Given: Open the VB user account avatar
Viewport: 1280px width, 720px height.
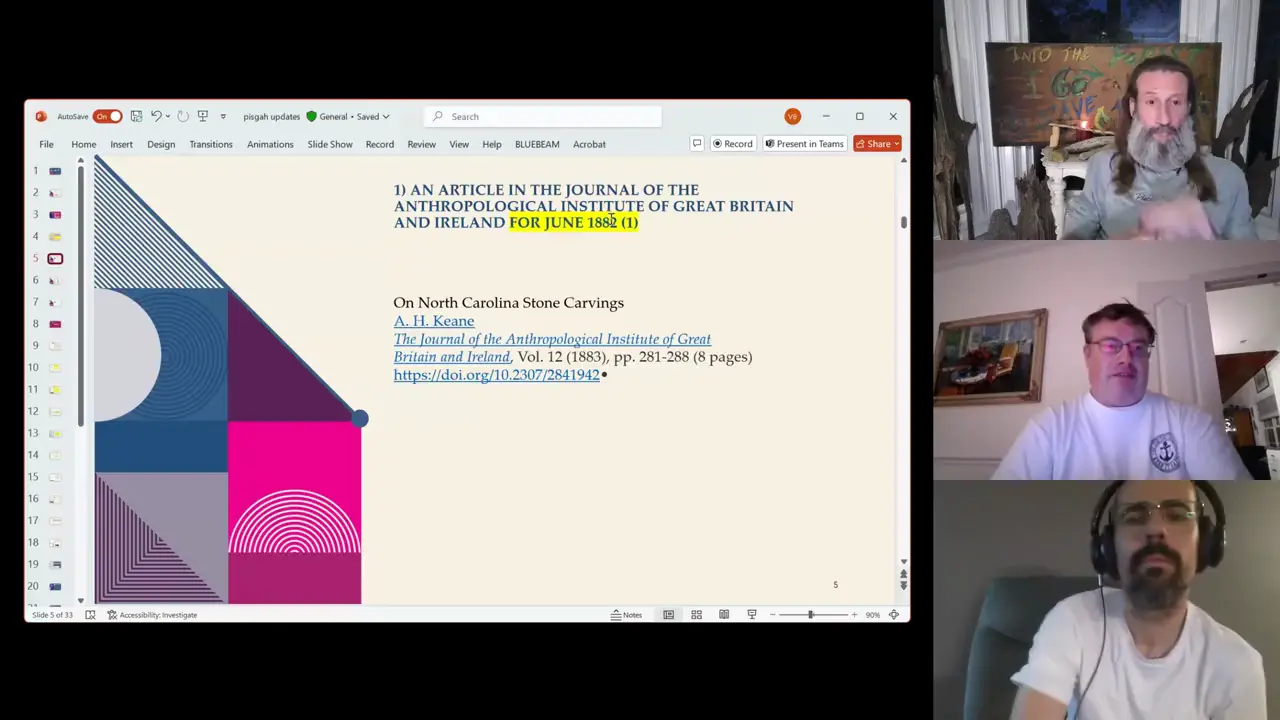Looking at the screenshot, I should point(792,116).
